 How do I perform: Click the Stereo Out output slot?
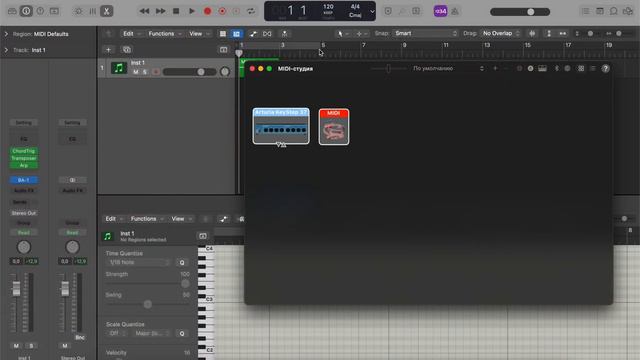[24, 213]
